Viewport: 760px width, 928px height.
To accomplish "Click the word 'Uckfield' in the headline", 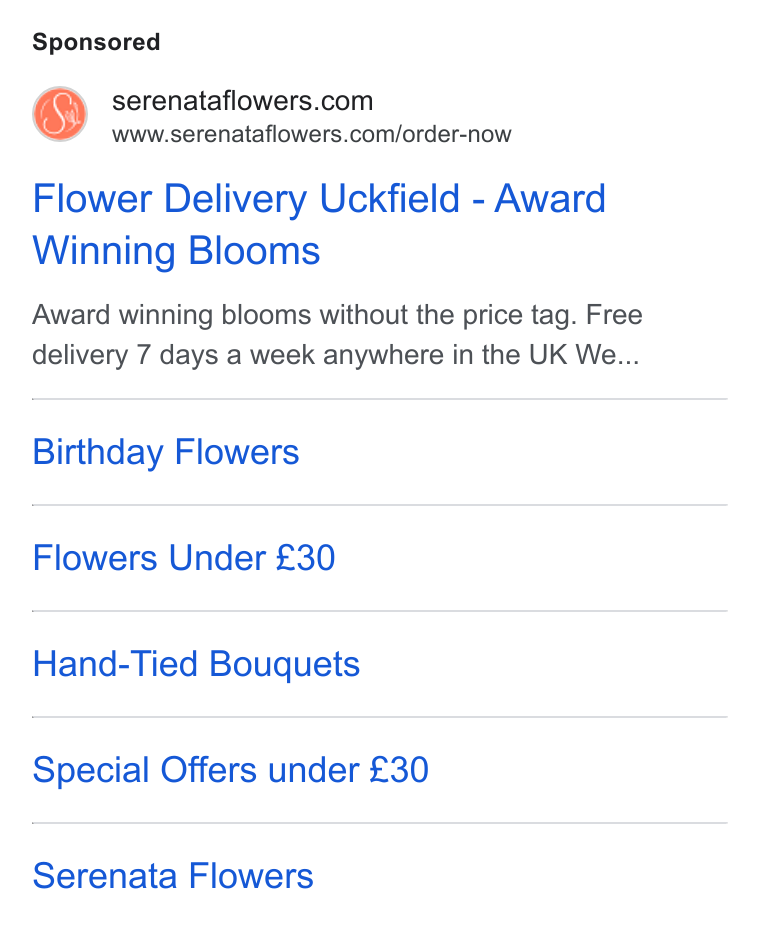I will coord(389,198).
